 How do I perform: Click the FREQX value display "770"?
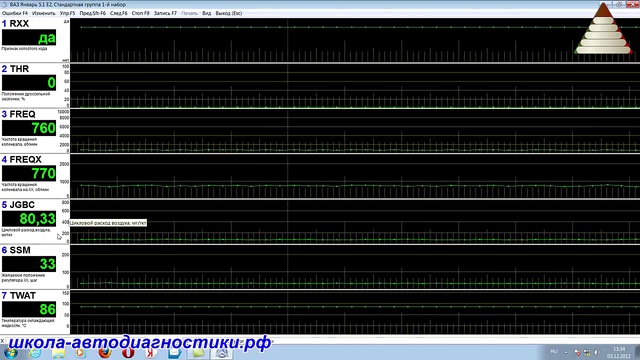29,173
